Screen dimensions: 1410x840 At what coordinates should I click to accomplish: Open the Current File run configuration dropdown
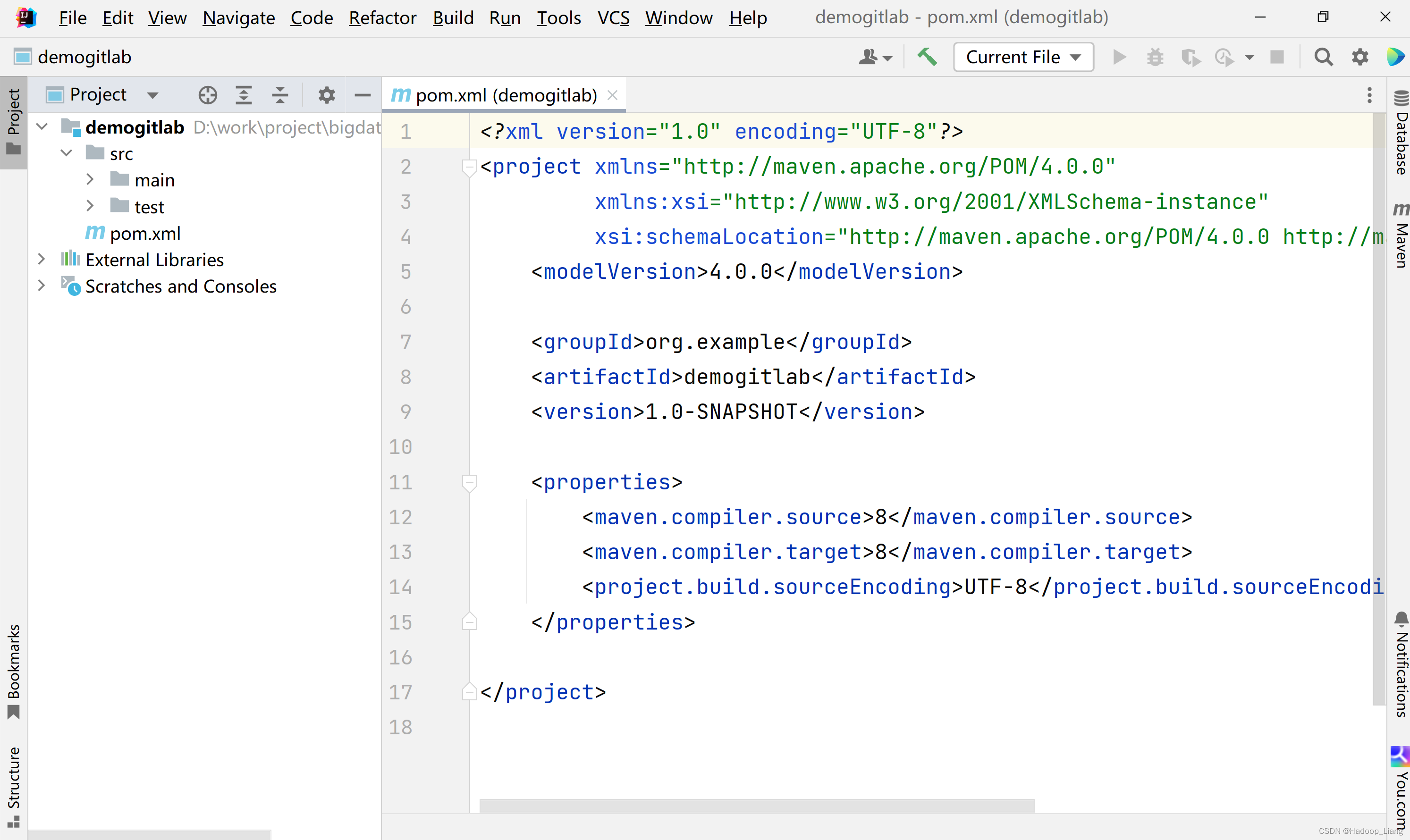(1023, 57)
